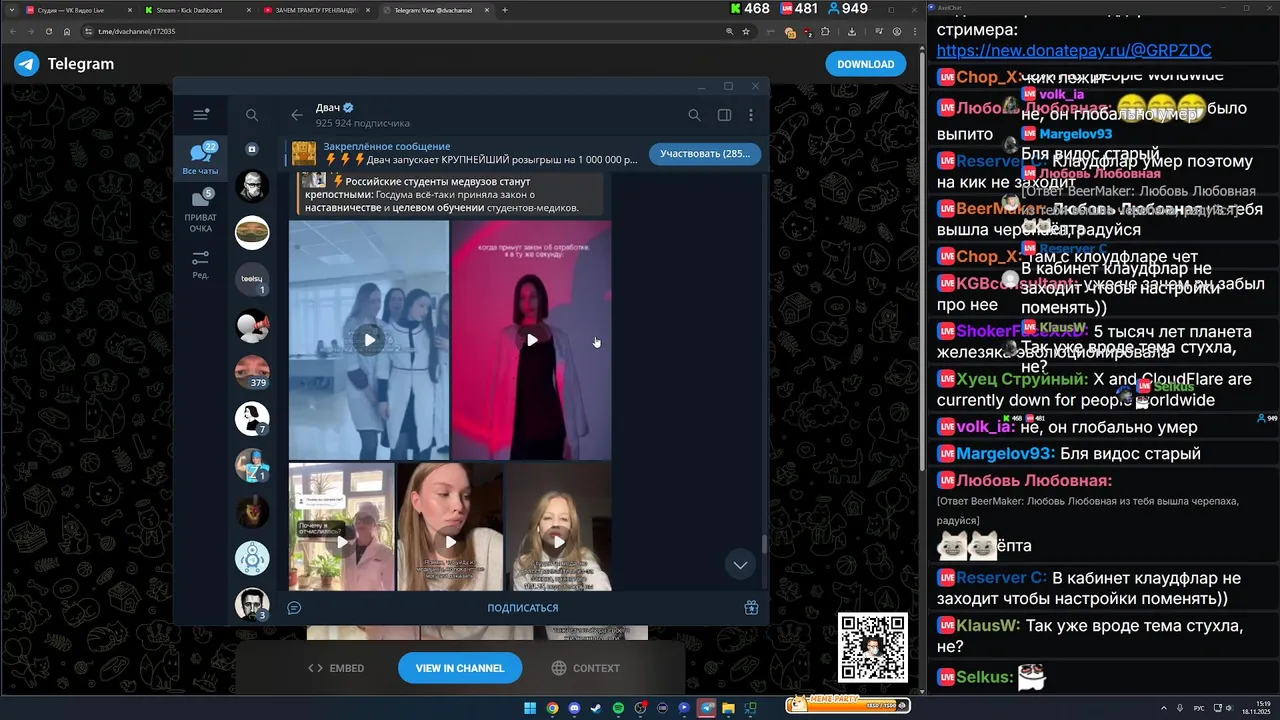
Task: Click the Meme Party progress bar widget
Action: click(848, 704)
